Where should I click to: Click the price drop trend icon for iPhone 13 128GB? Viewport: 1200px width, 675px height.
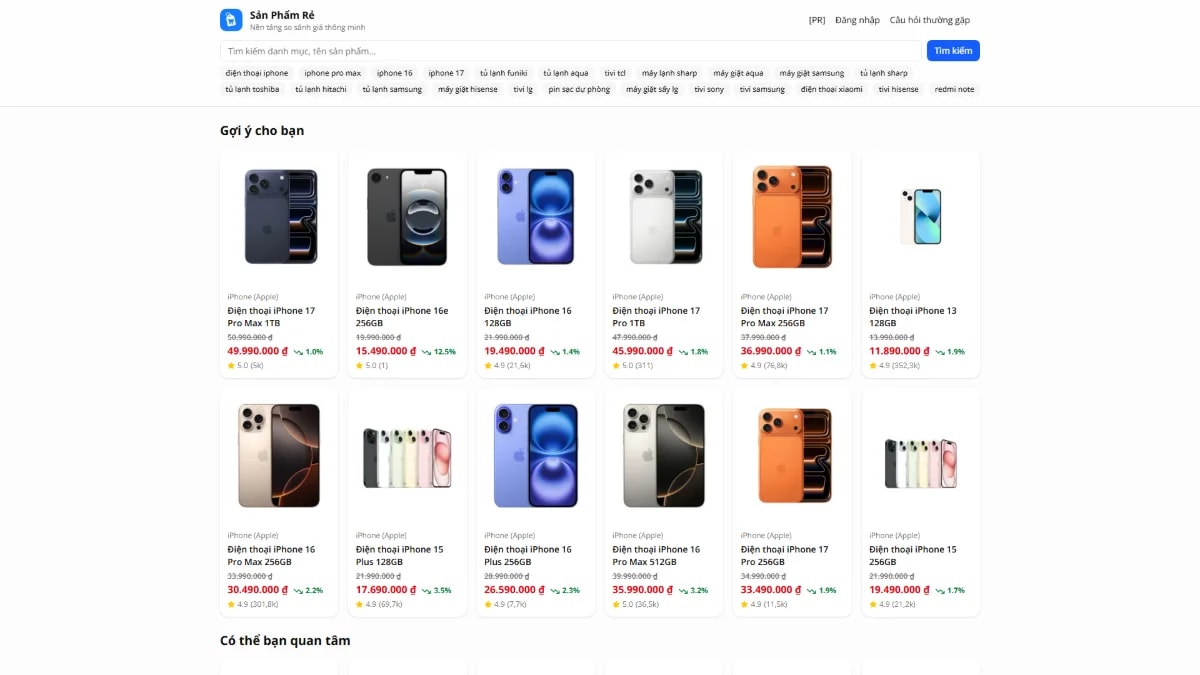tap(940, 352)
